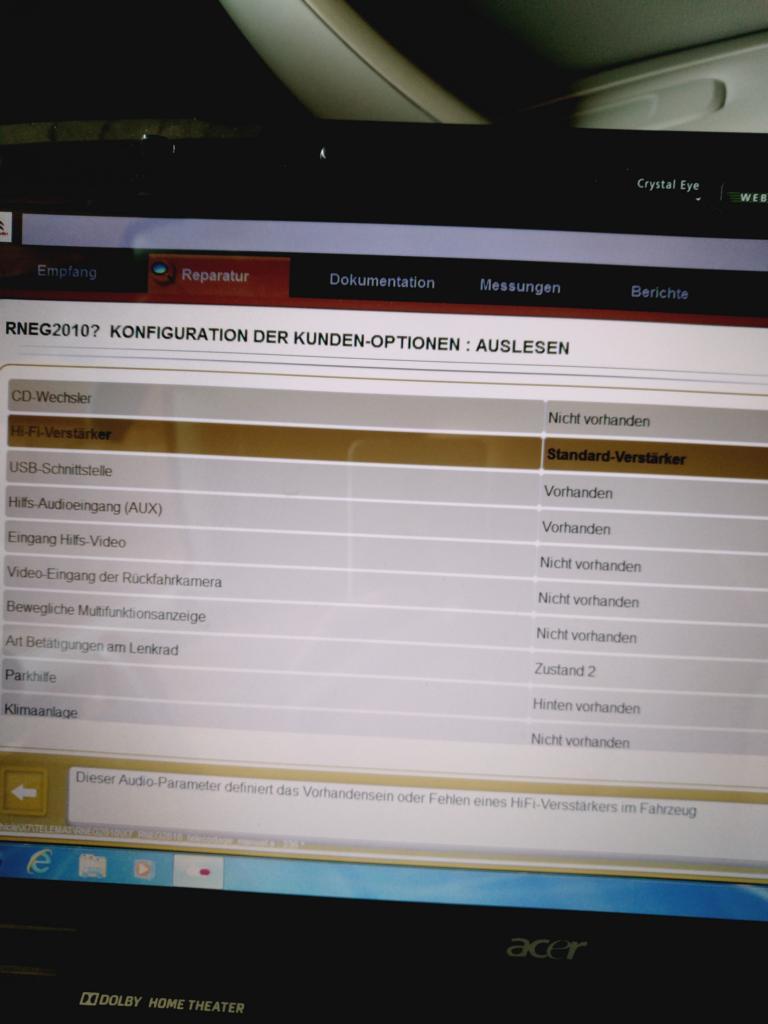
Task: Click Nicht vorhanden for Eingang Hilfs-Video
Action: click(x=590, y=564)
